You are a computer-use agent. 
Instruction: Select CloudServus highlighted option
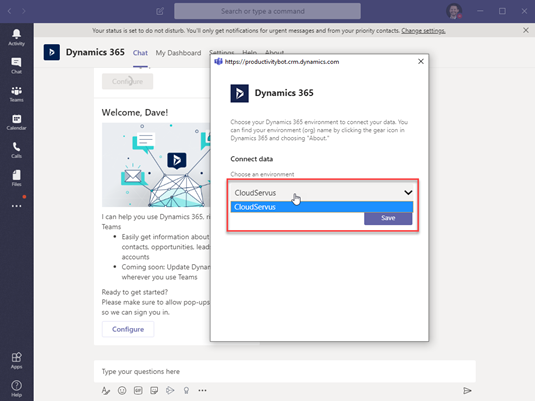[x=322, y=207]
